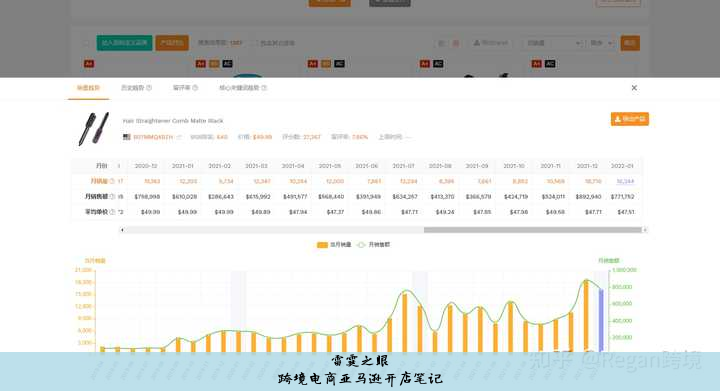This screenshot has width=720, height=392.
Task: Click help icon beside second tab label
Action: [x=149, y=88]
